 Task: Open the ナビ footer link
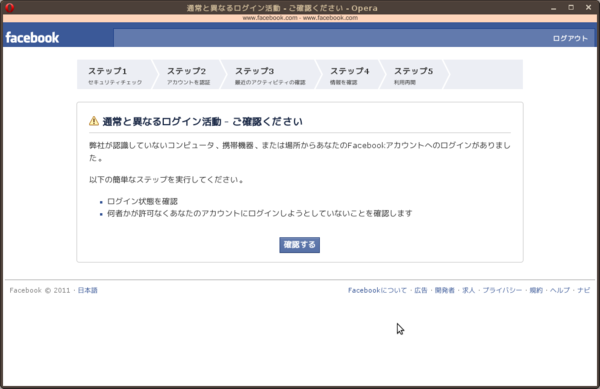pyautogui.click(x=584, y=290)
